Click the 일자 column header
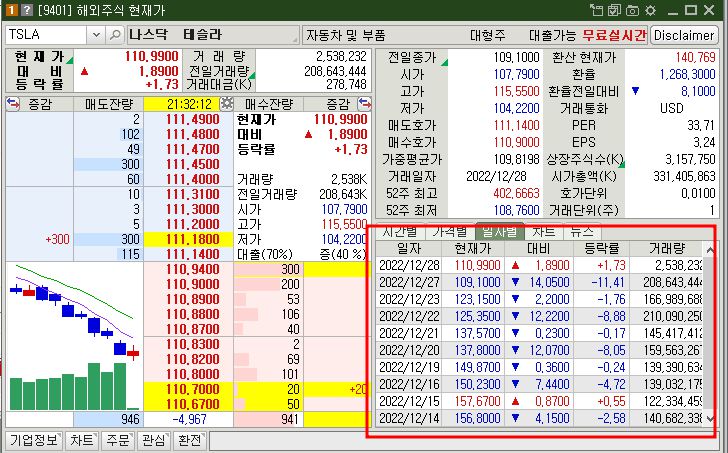 [x=409, y=248]
